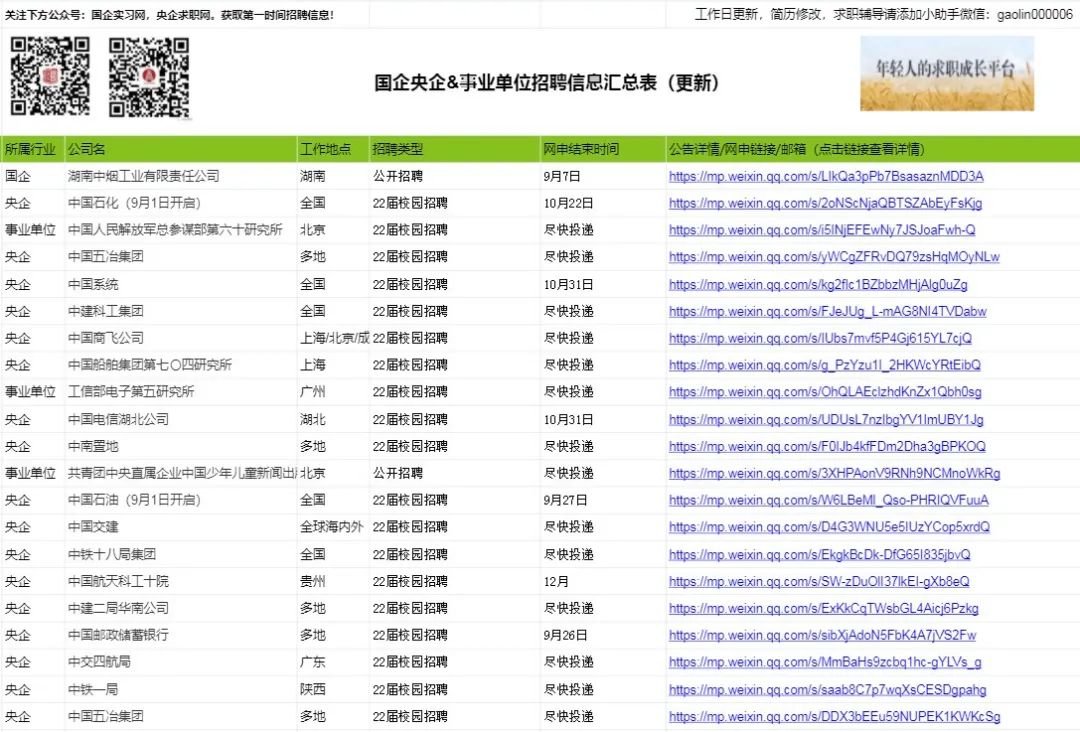Open the weixin link ending in DDX3bEEu59NUPEK1KWKcSg

834,717
